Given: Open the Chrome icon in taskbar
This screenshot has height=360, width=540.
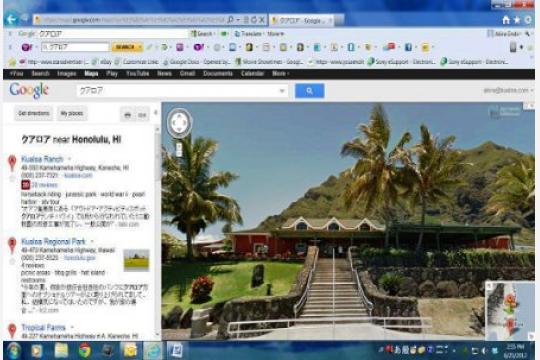Looking at the screenshot, I should (84, 350).
